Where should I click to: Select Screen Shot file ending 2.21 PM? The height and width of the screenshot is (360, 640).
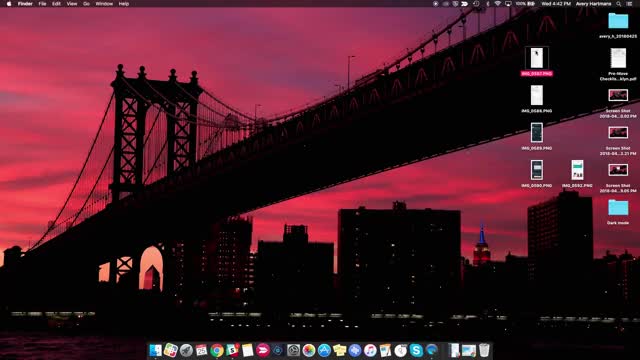(x=618, y=141)
